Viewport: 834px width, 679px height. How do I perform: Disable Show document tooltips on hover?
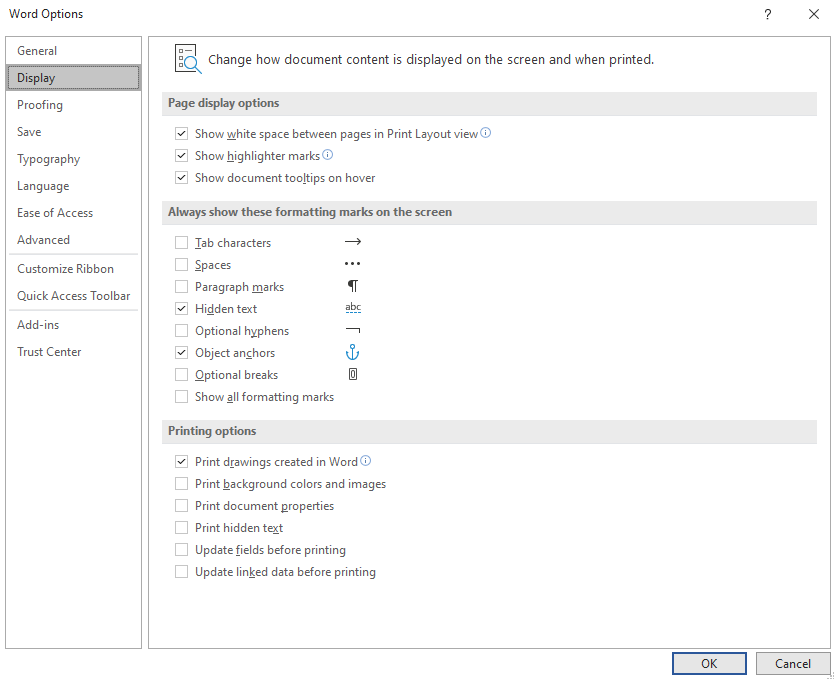point(181,178)
